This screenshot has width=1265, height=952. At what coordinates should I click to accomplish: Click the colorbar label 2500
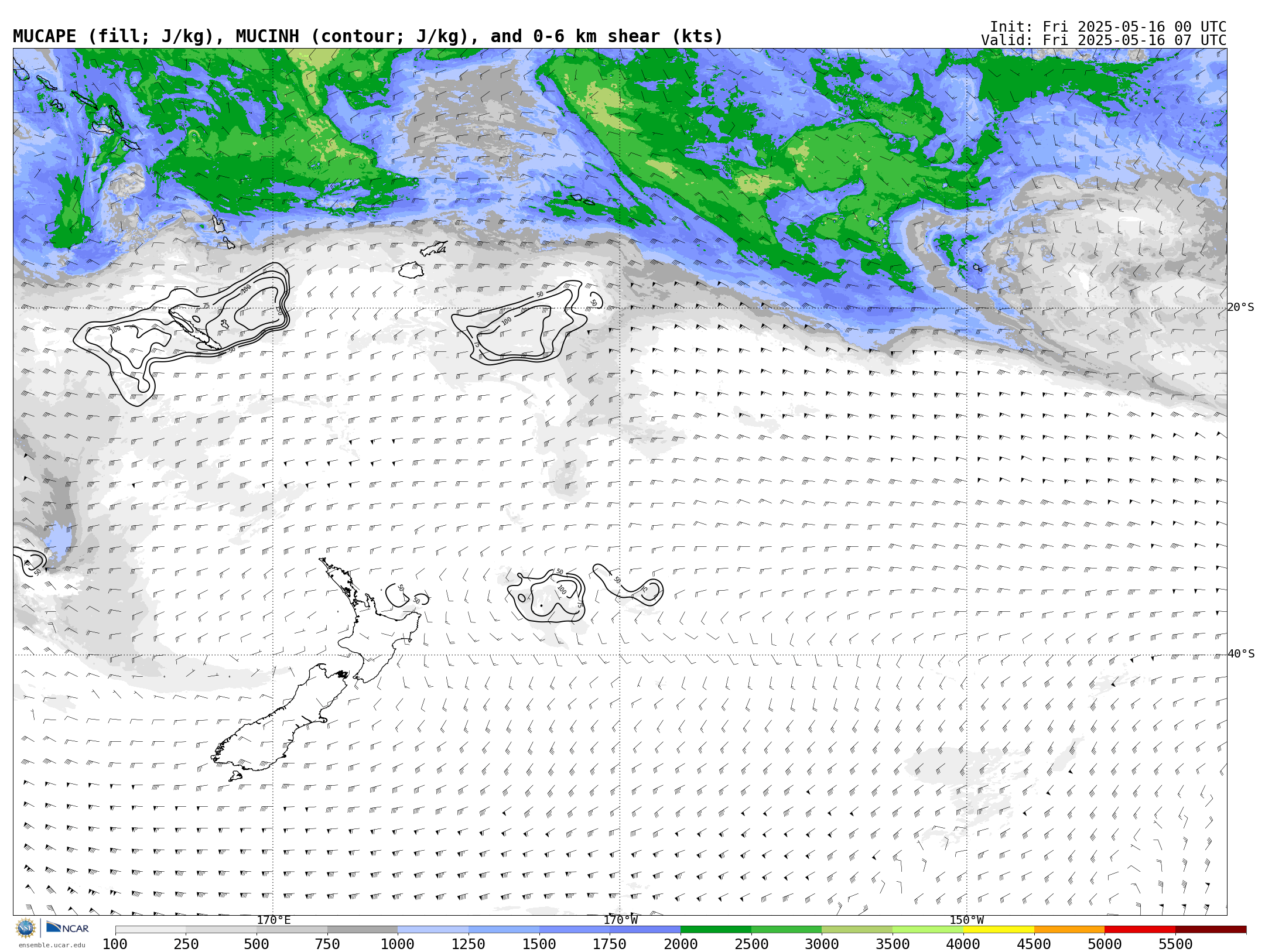[751, 944]
